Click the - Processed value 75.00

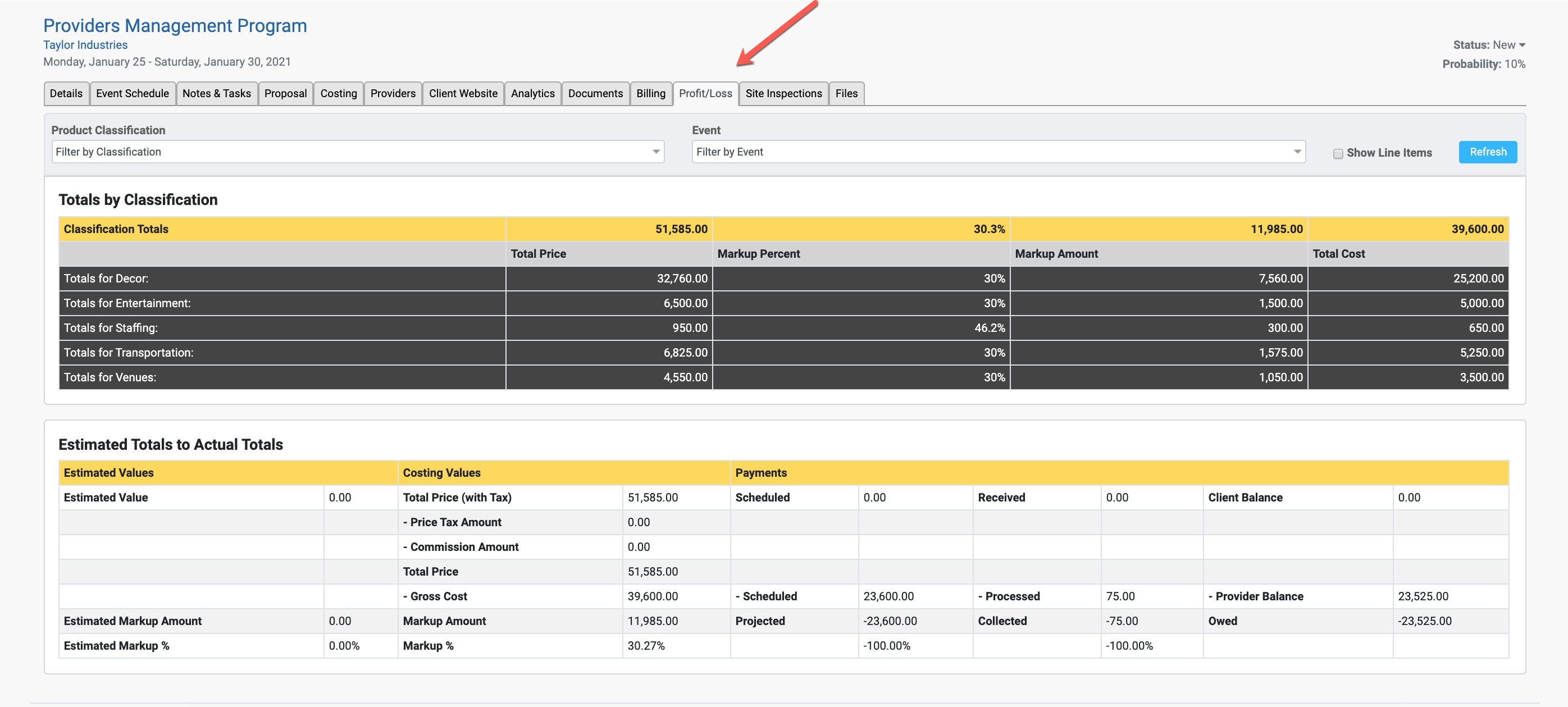(x=1120, y=597)
